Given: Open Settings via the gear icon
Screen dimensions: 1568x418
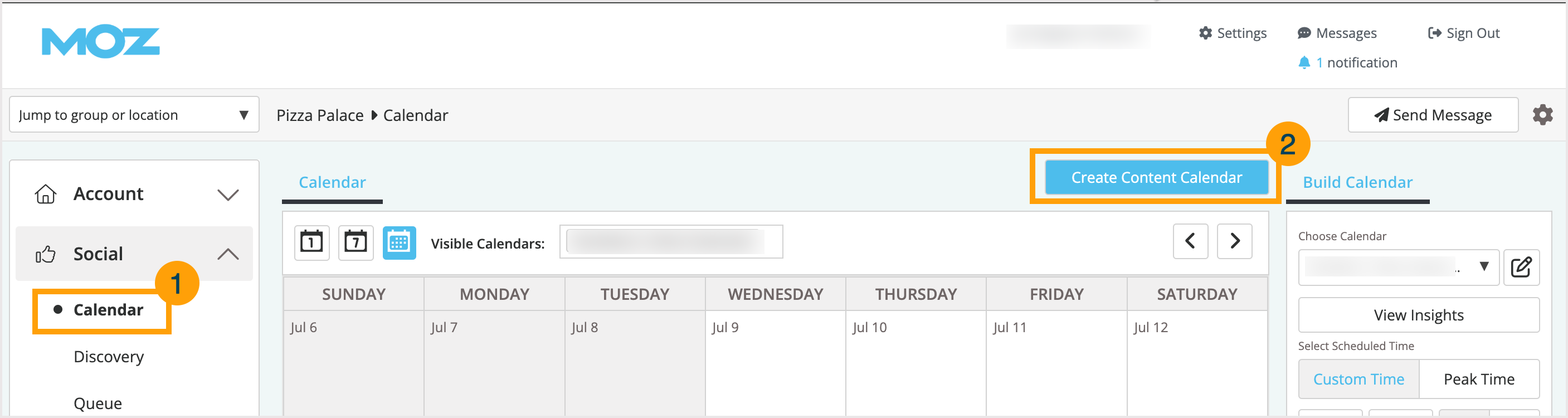Looking at the screenshot, I should (x=1233, y=33).
